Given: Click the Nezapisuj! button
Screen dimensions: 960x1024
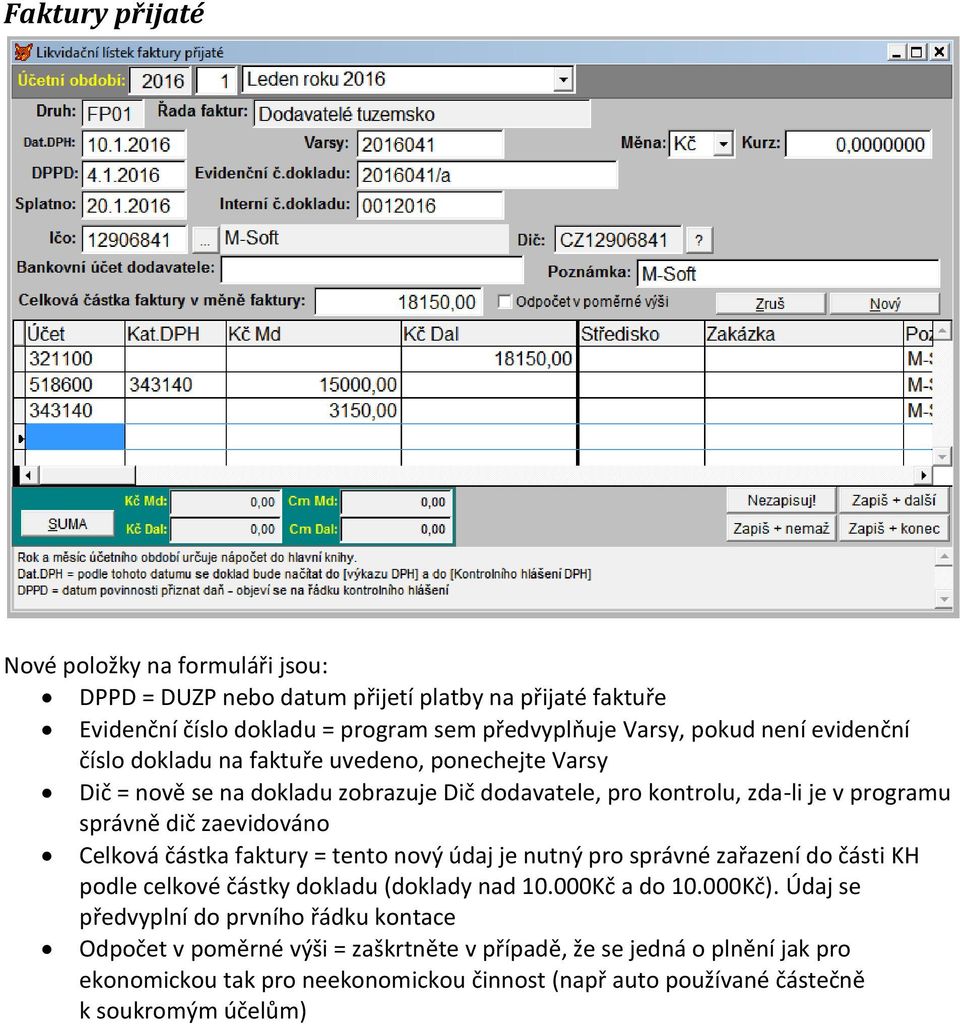Looking at the screenshot, I should (x=781, y=501).
